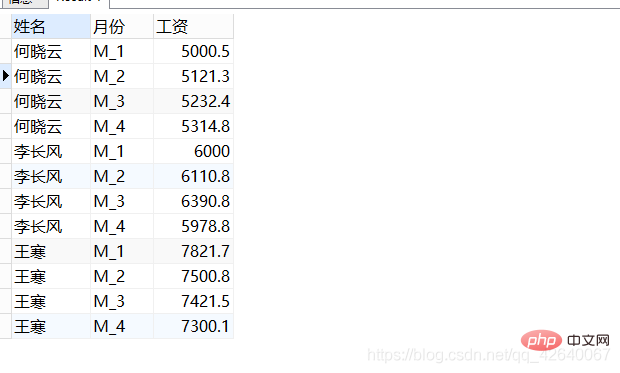Select the 6390.8 value cell

coord(194,201)
